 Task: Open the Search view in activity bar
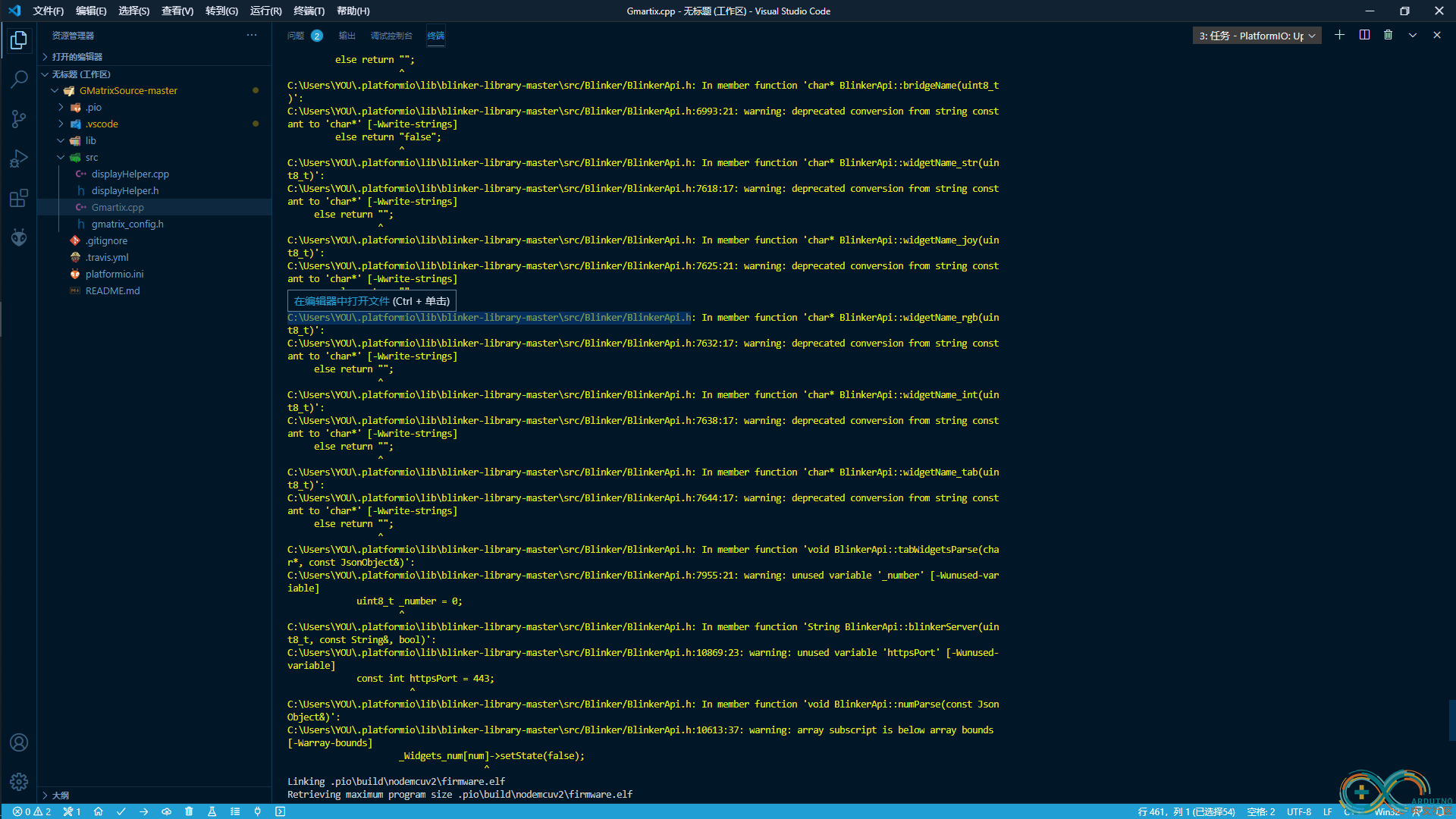[x=19, y=79]
